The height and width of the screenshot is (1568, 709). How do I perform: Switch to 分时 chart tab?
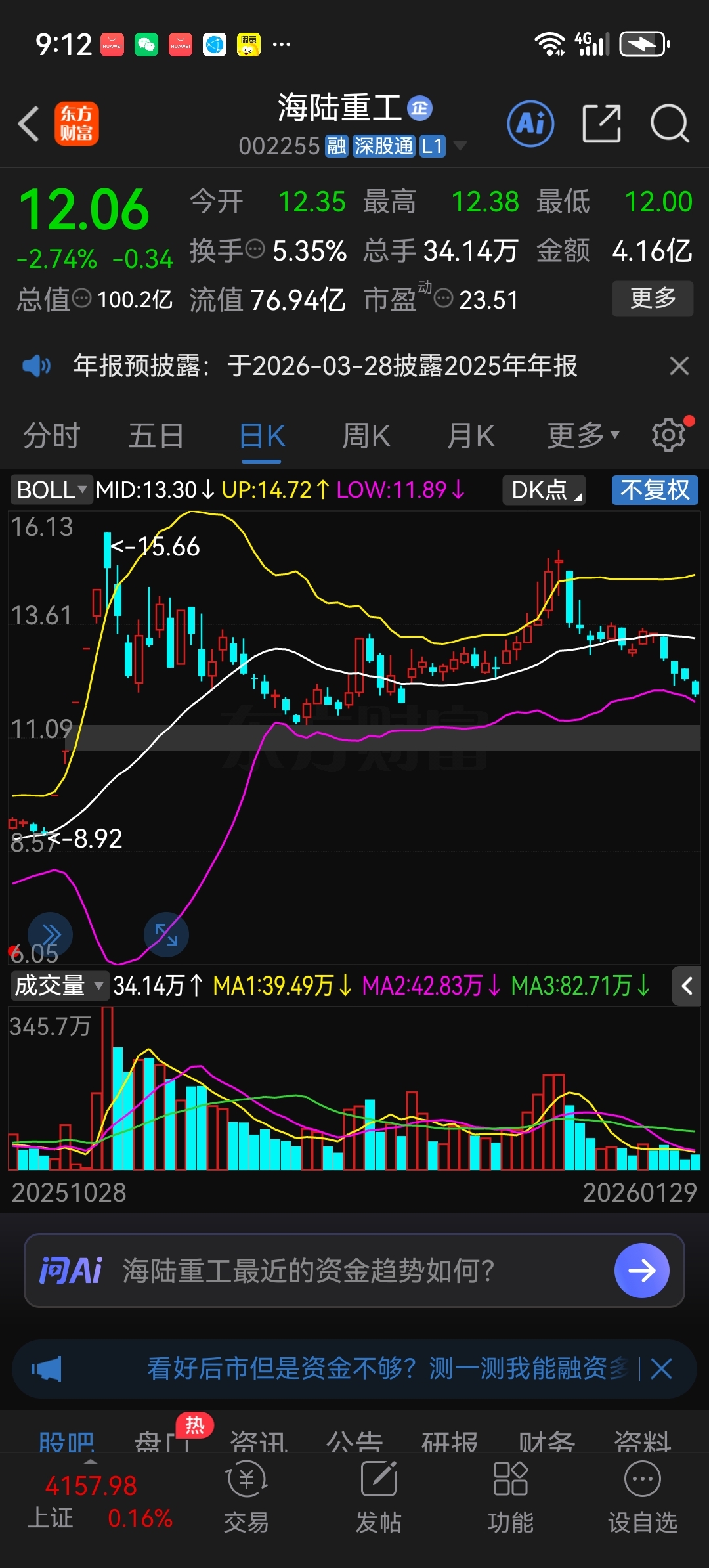click(51, 436)
